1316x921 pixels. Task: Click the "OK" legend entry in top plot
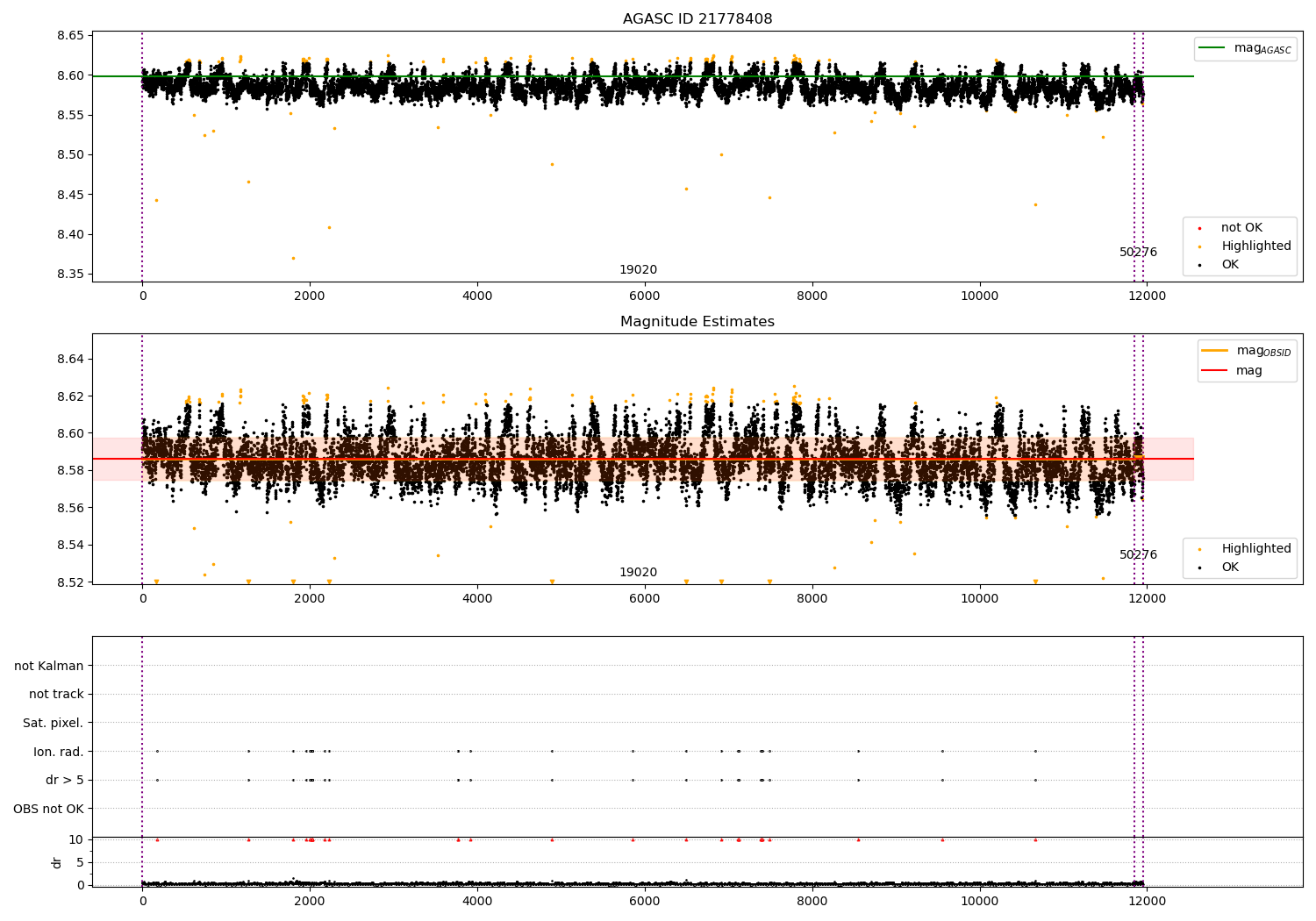point(1230,265)
